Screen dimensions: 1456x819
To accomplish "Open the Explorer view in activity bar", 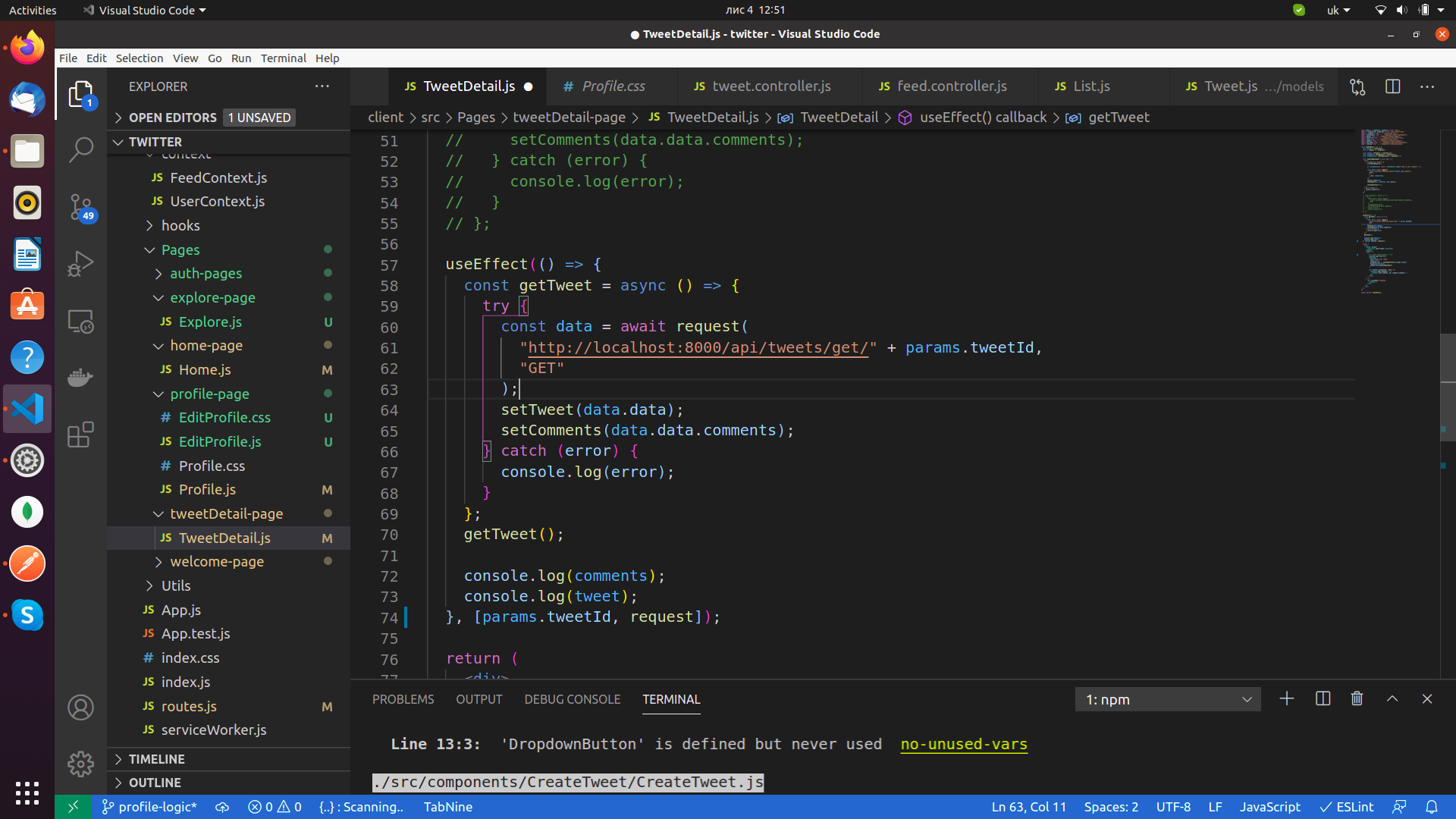I will 80,95.
